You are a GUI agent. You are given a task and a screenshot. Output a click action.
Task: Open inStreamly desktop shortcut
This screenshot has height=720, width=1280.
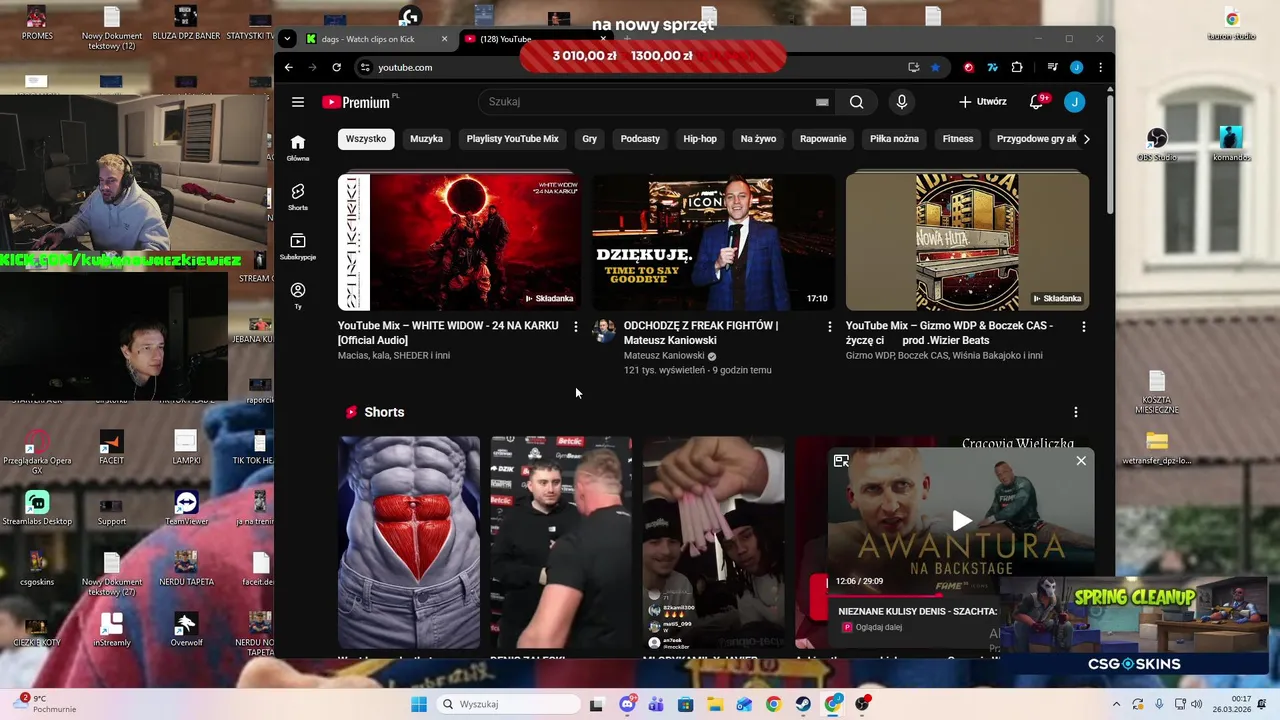[x=111, y=630]
